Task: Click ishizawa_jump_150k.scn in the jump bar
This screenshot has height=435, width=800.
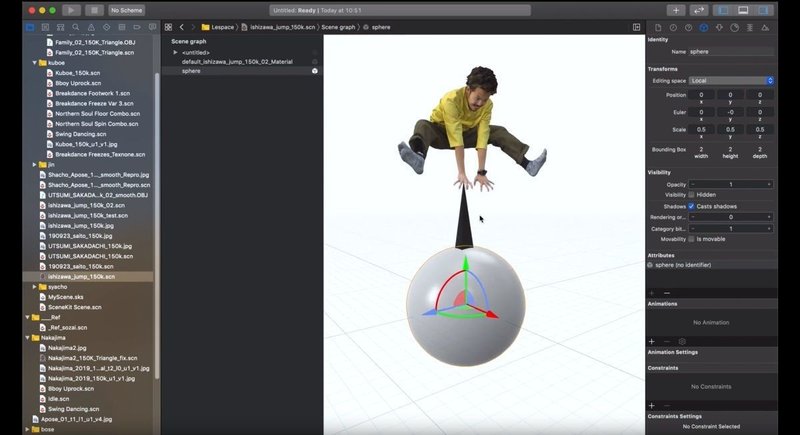Action: coord(278,27)
